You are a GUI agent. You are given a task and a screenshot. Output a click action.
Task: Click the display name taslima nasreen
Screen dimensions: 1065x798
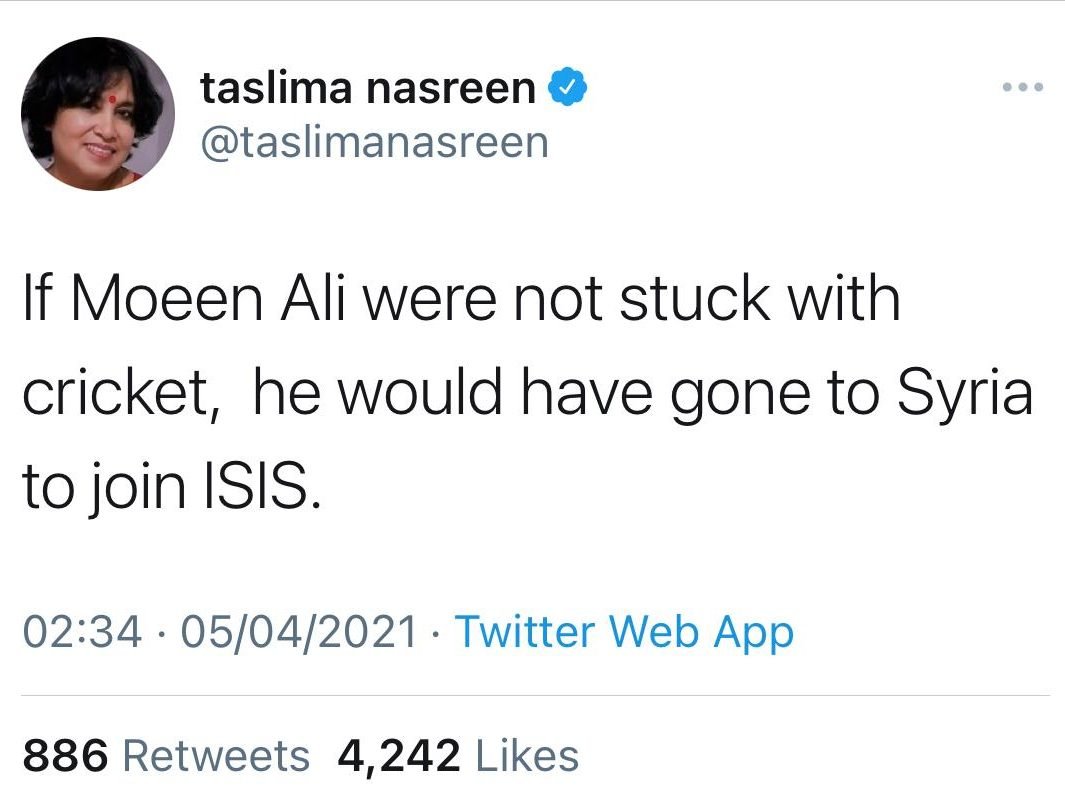(368, 88)
